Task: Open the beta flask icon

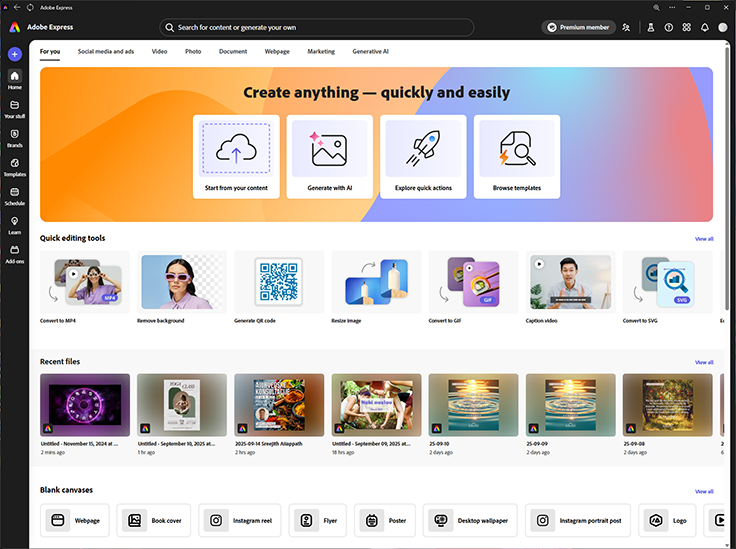Action: [650, 28]
